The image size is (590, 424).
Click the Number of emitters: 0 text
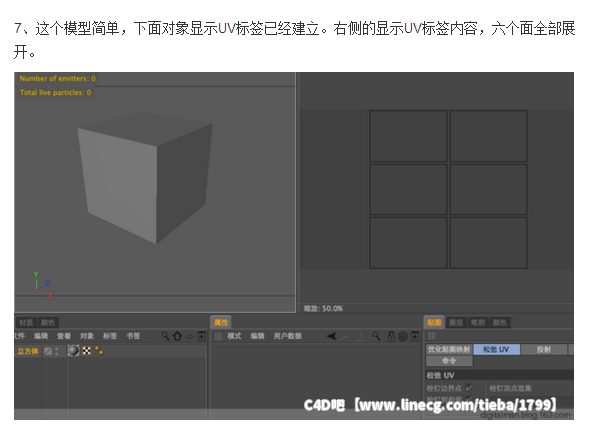click(x=57, y=78)
